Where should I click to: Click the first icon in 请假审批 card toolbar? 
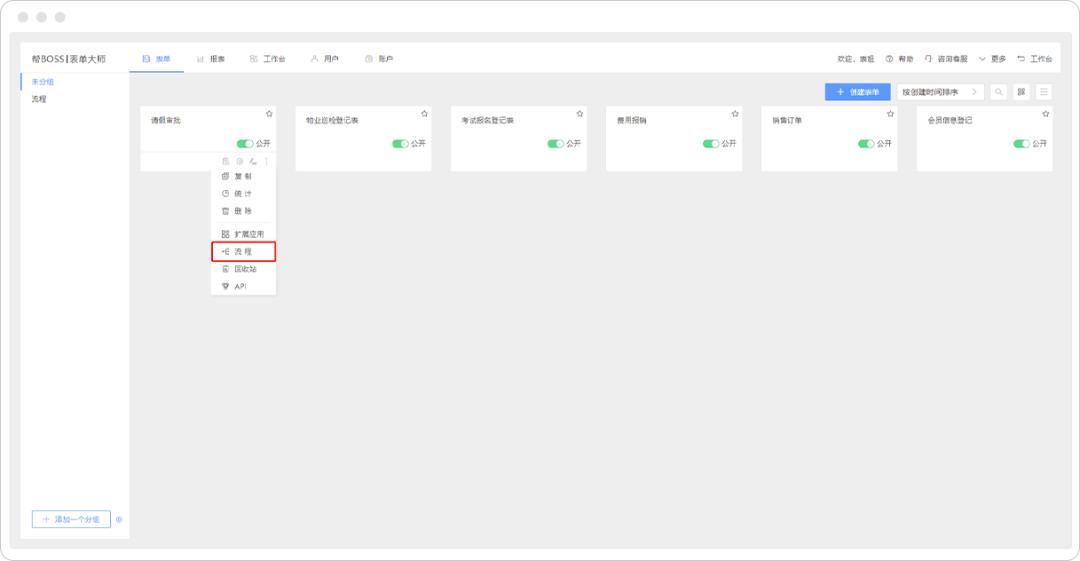coord(225,161)
